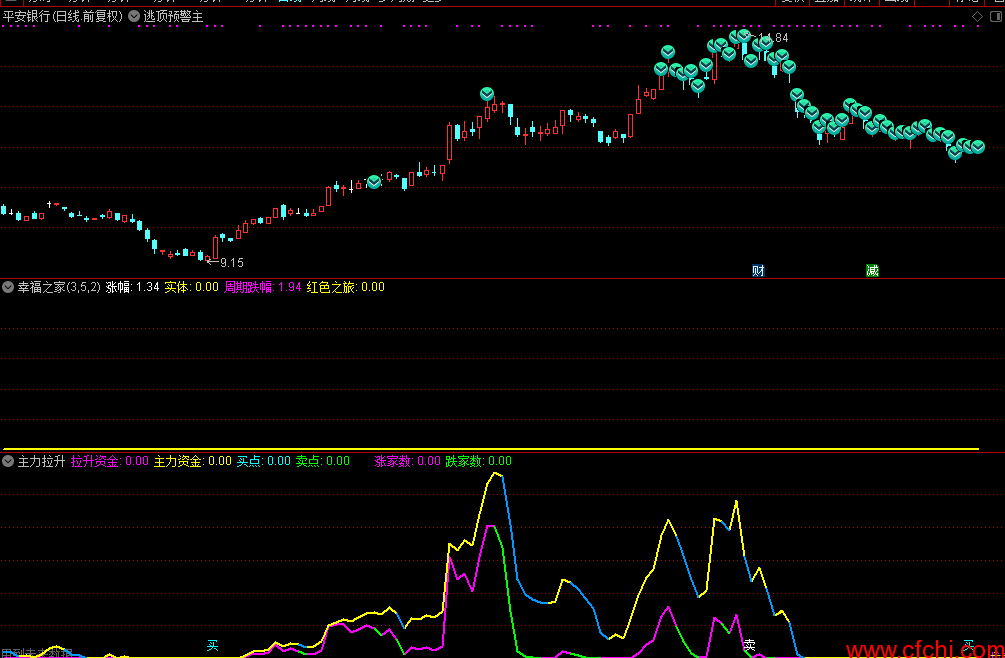
Task: Click the 主力拉升 indicator label
Action: click(41, 462)
